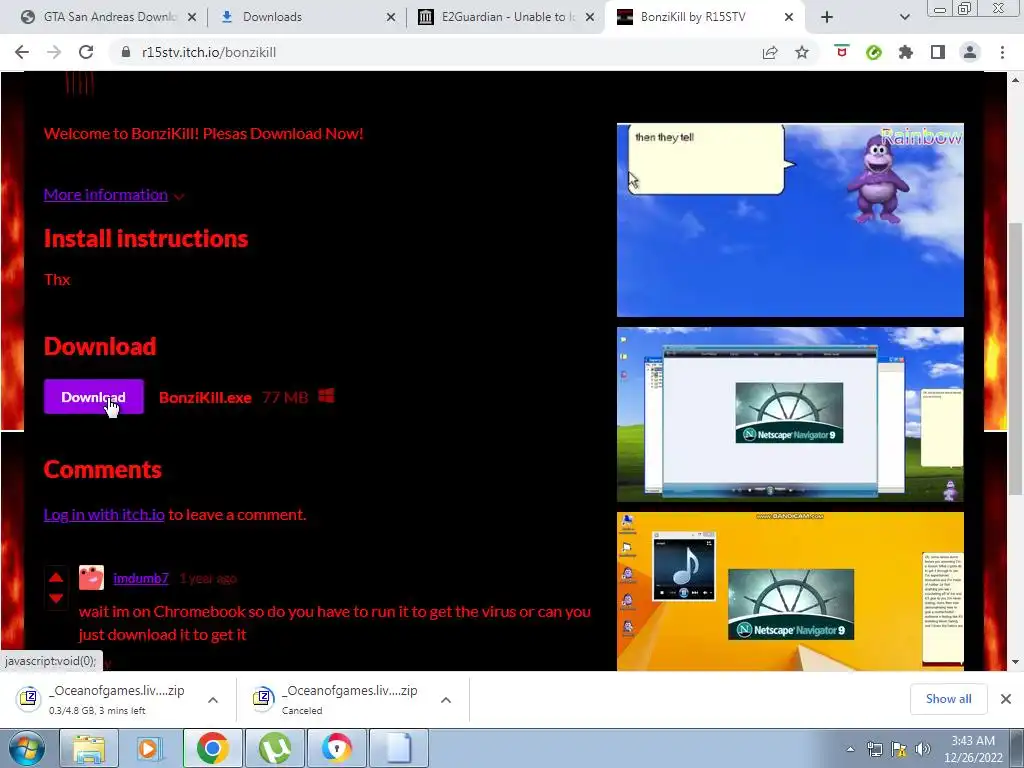This screenshot has height=768, width=1024.
Task: Close the downloads shelf
Action: point(1006,699)
